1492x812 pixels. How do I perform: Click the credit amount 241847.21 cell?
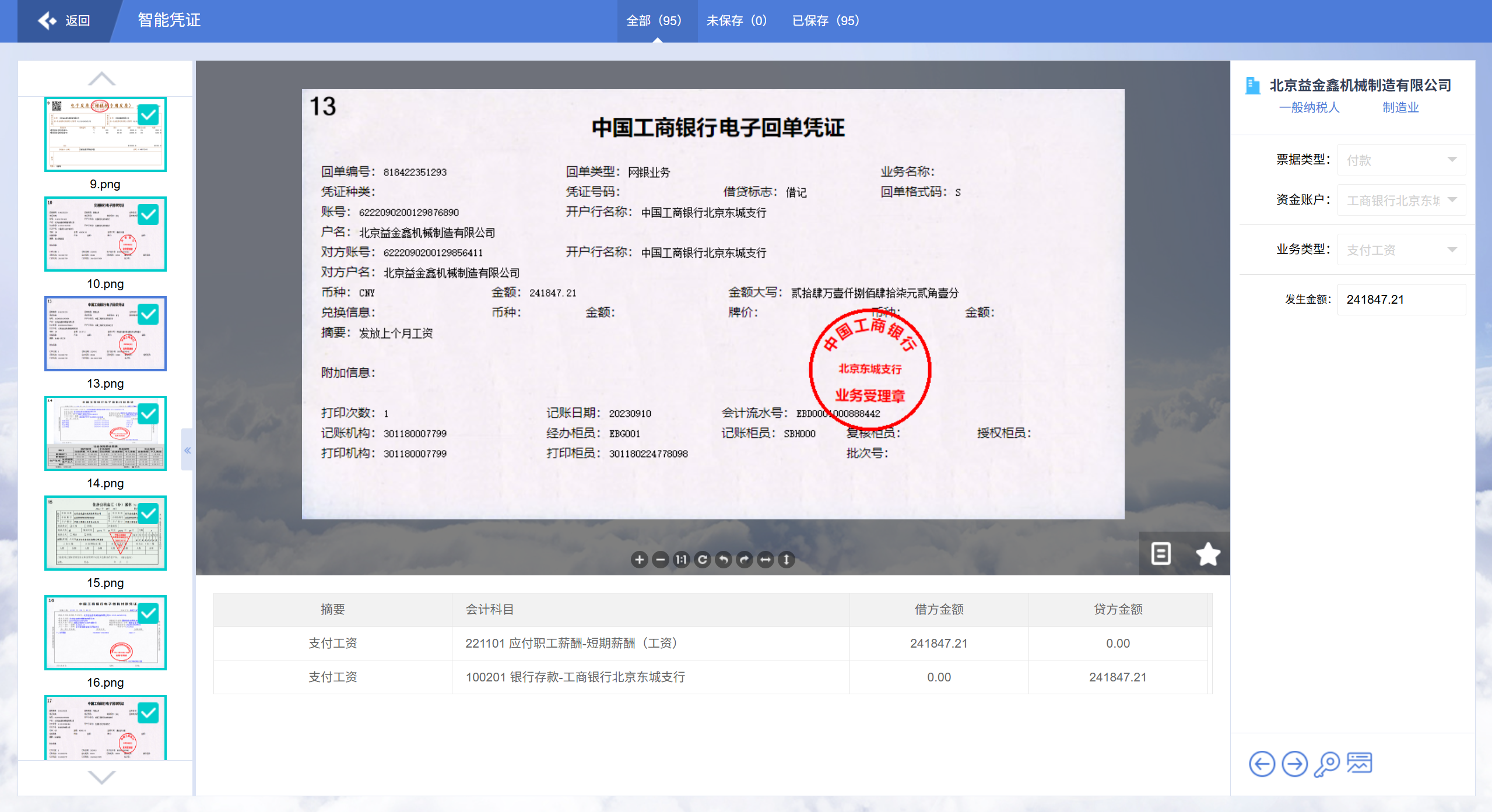coord(1118,677)
